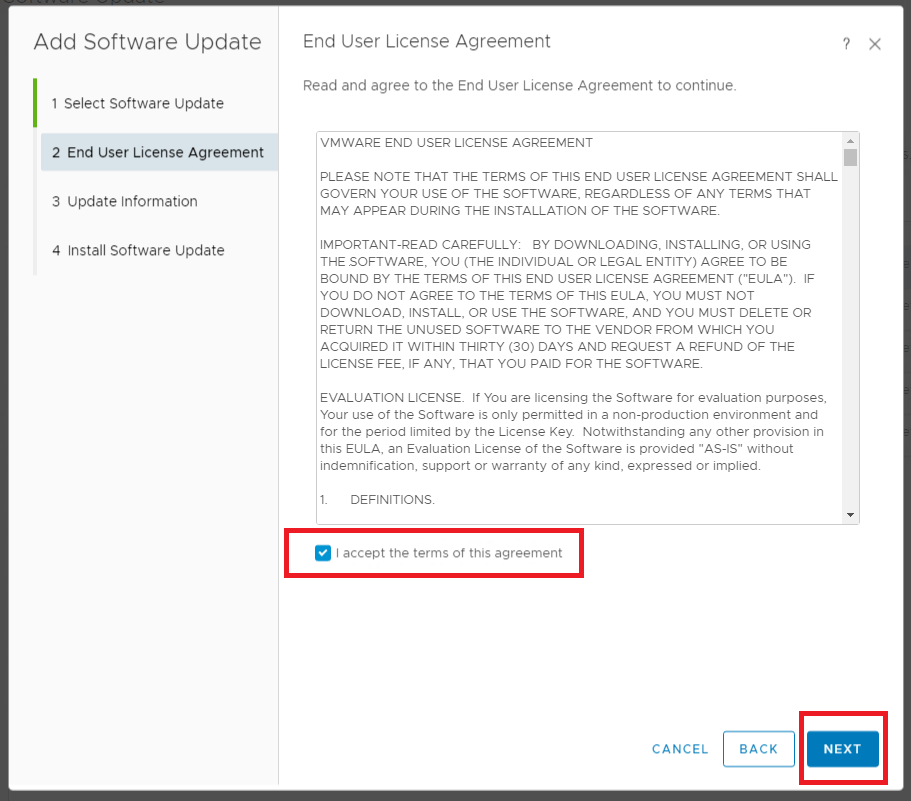
Task: Click the EULA scroll up arrow
Action: point(850,141)
